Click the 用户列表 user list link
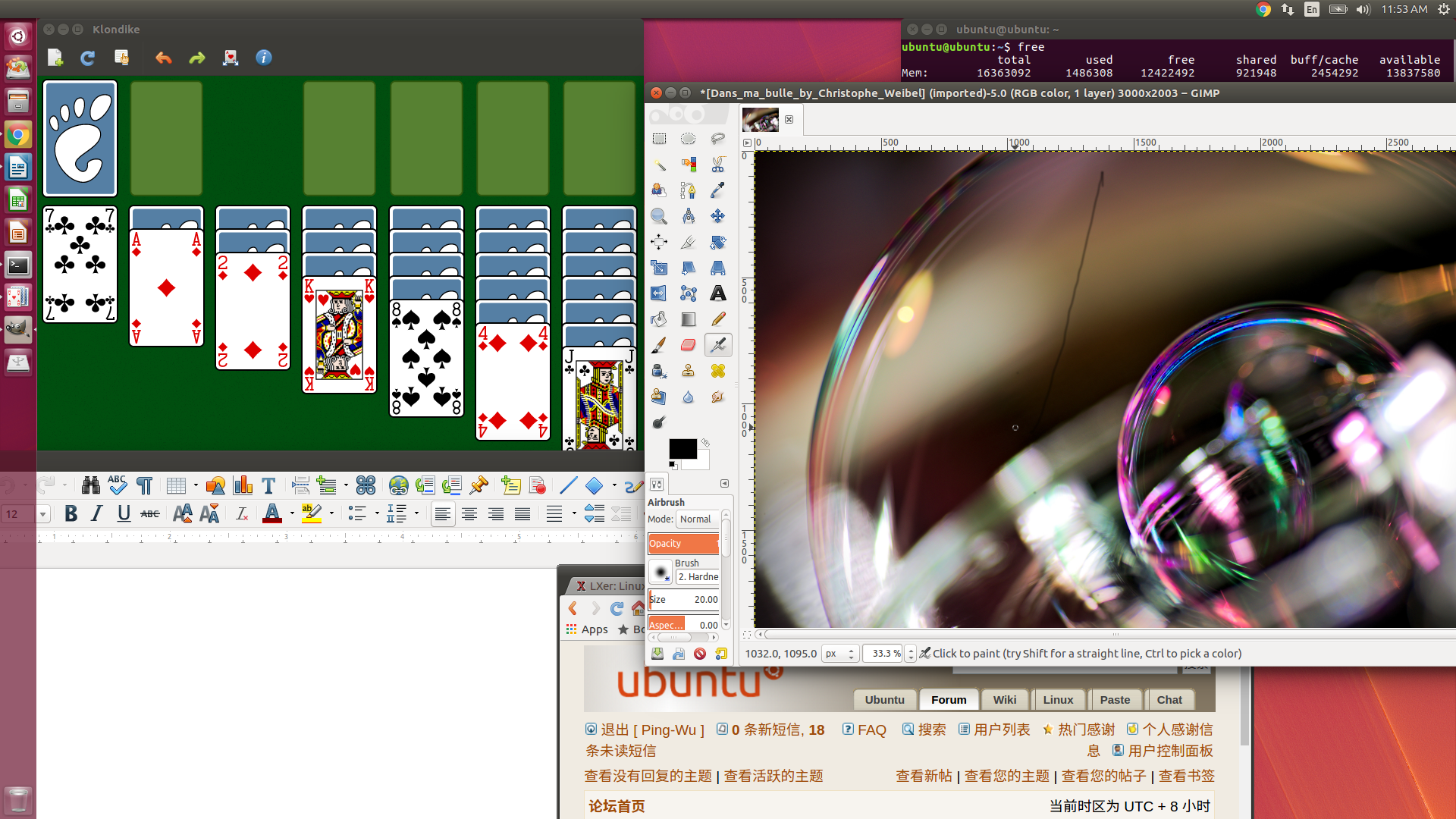1456x819 pixels. point(1002,730)
